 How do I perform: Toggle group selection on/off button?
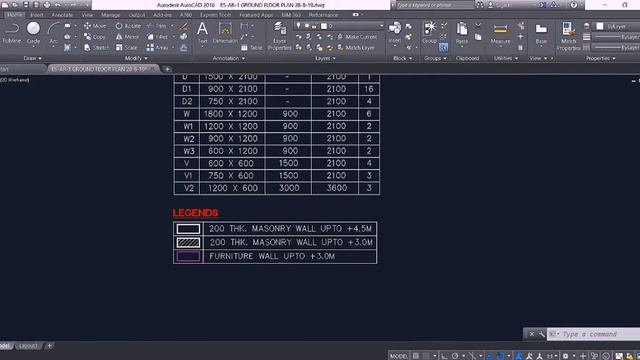[x=443, y=47]
